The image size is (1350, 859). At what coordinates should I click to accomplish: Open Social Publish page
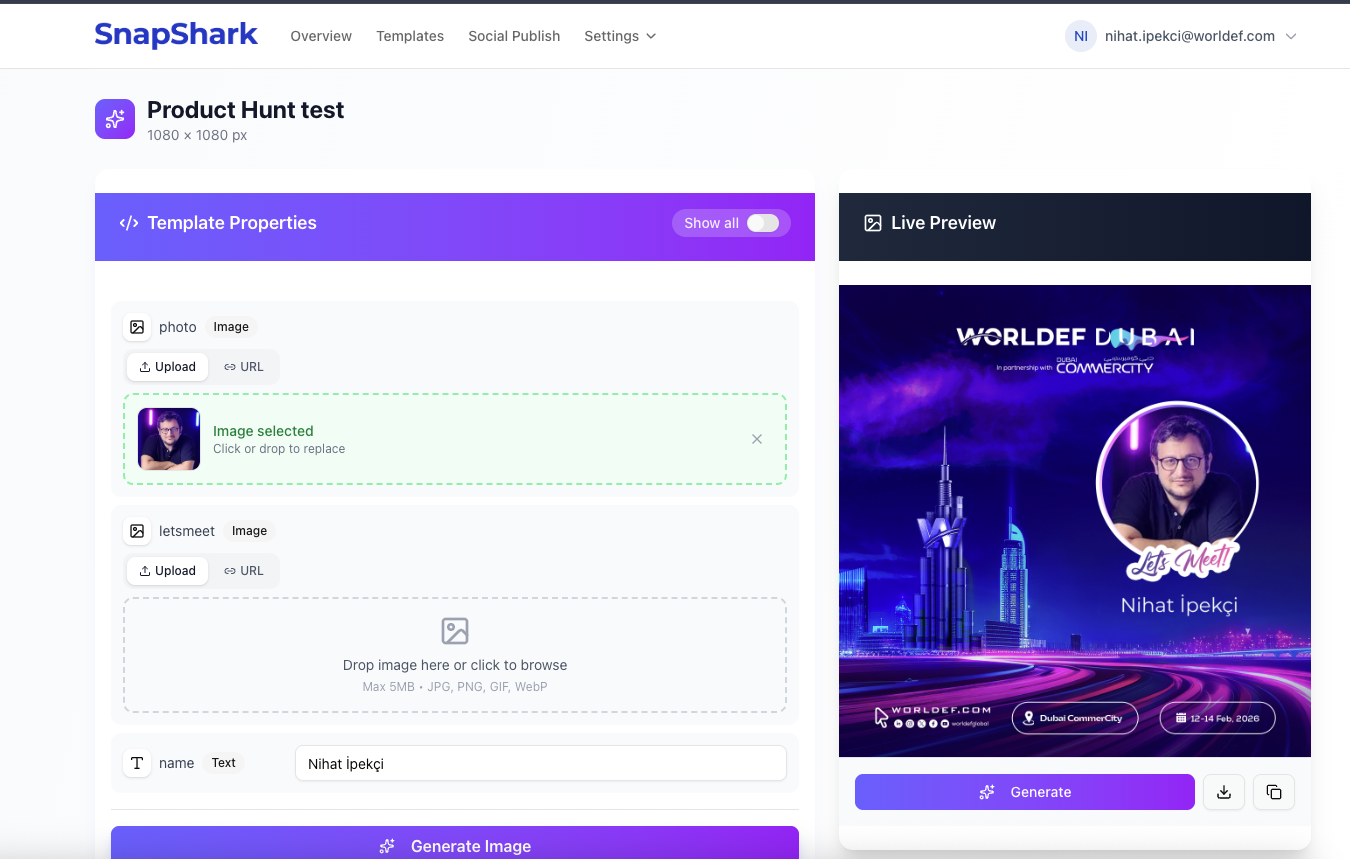(x=514, y=36)
